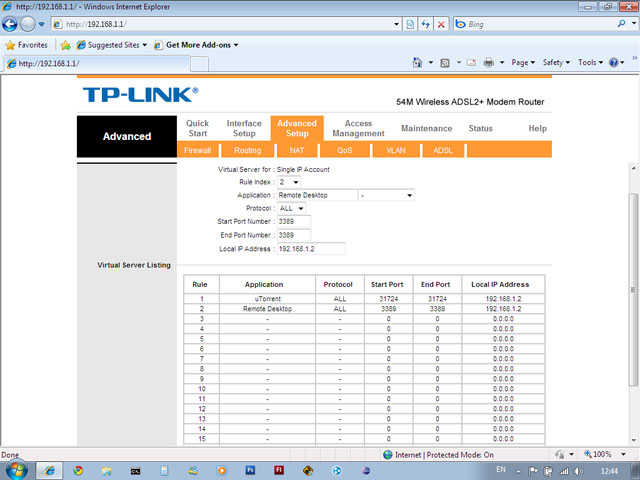640x480 pixels.
Task: Open the Status tab
Action: [x=480, y=128]
